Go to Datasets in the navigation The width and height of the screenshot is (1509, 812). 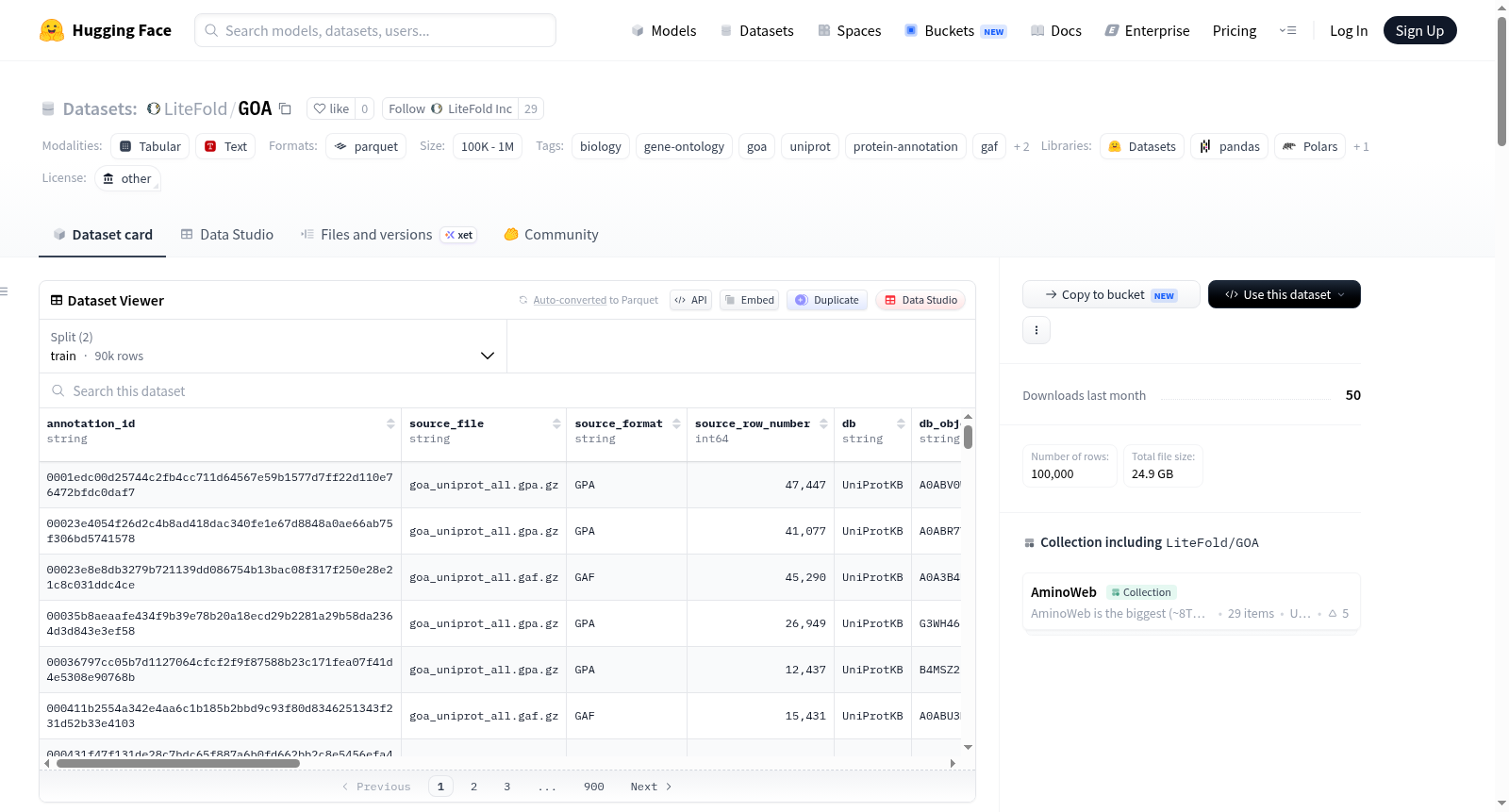coord(757,31)
